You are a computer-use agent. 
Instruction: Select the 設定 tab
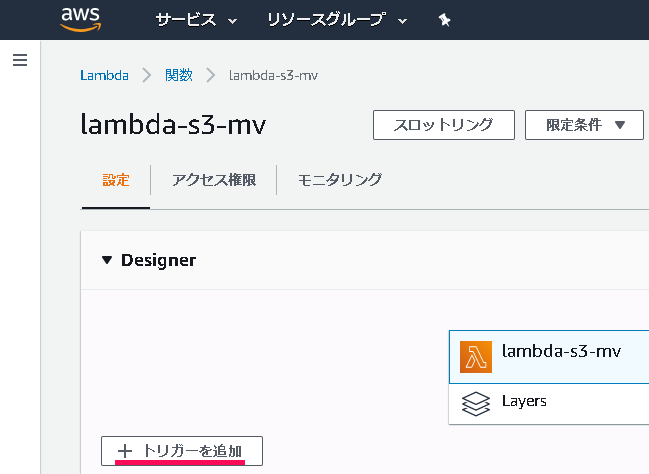pos(116,180)
